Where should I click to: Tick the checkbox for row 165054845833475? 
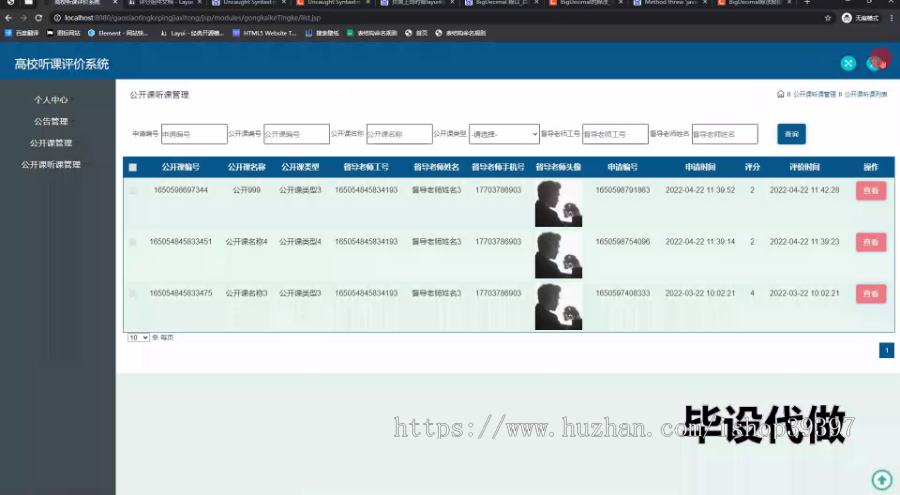[x=133, y=293]
